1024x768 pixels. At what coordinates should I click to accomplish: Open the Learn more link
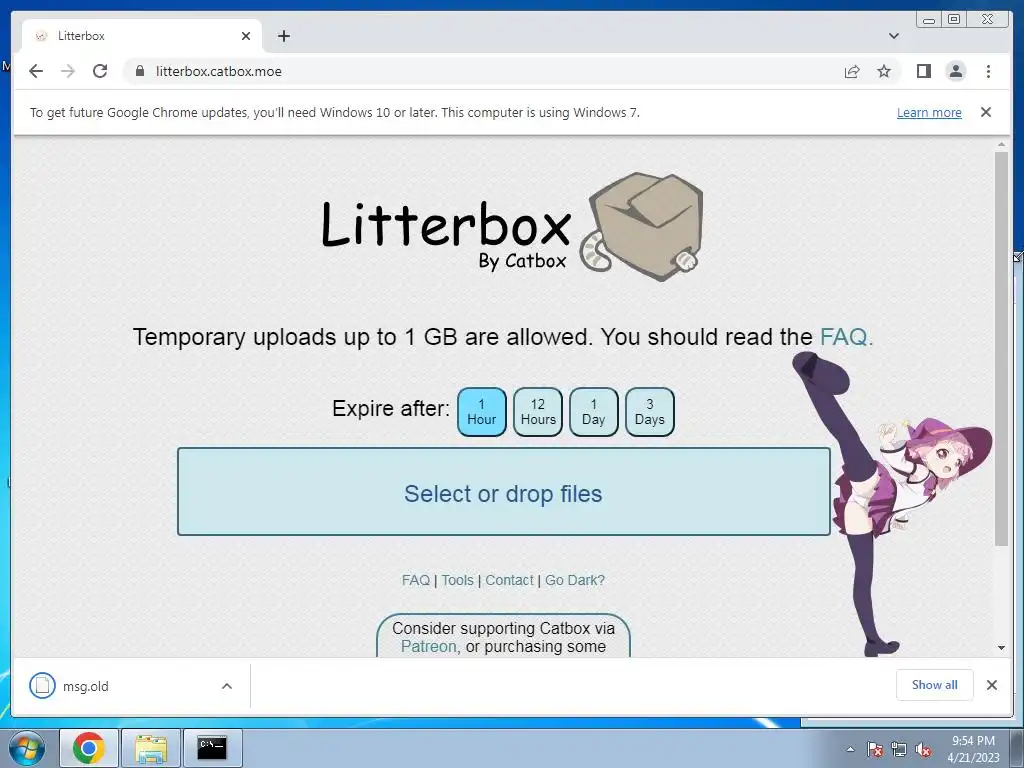coord(929,112)
